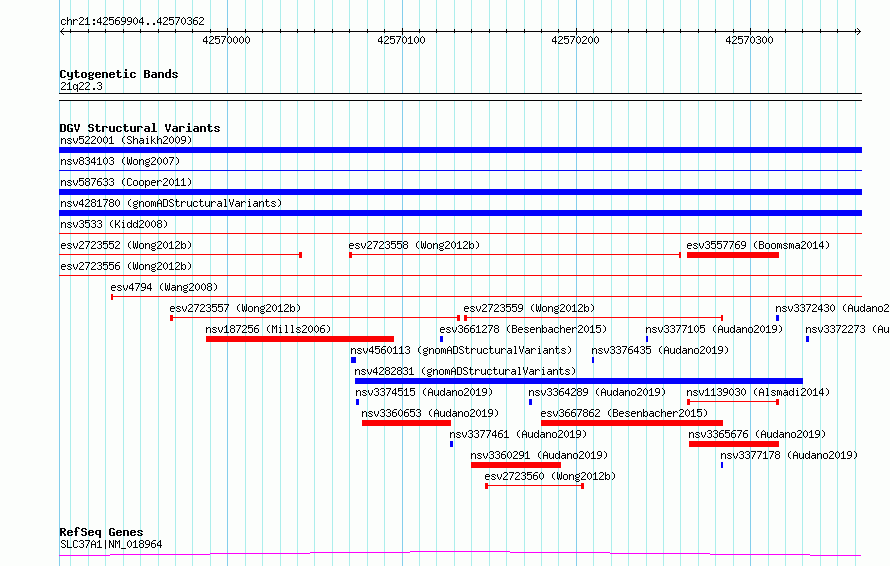
Task: Select the esv3661278 (Besenbacher2015) label
Action: [x=523, y=329]
